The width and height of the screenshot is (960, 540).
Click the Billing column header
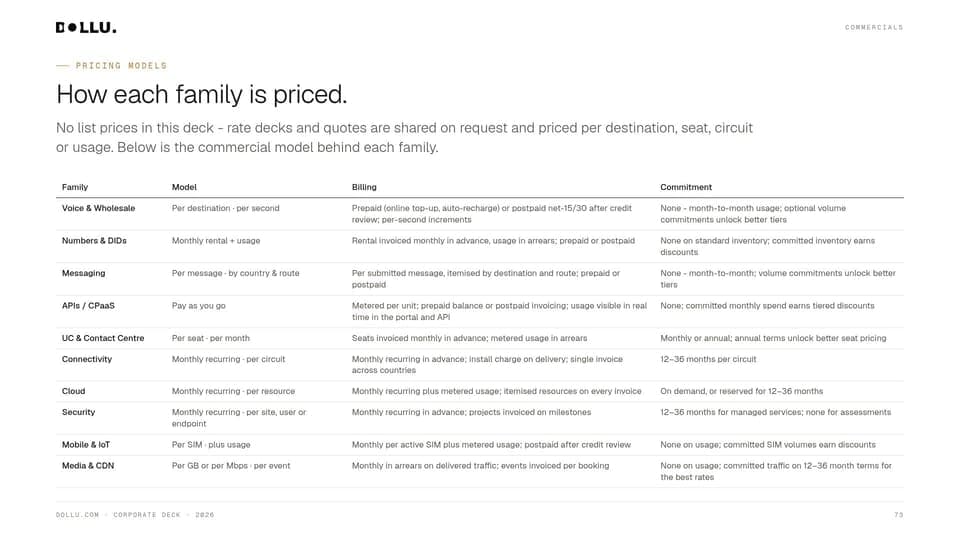(364, 187)
